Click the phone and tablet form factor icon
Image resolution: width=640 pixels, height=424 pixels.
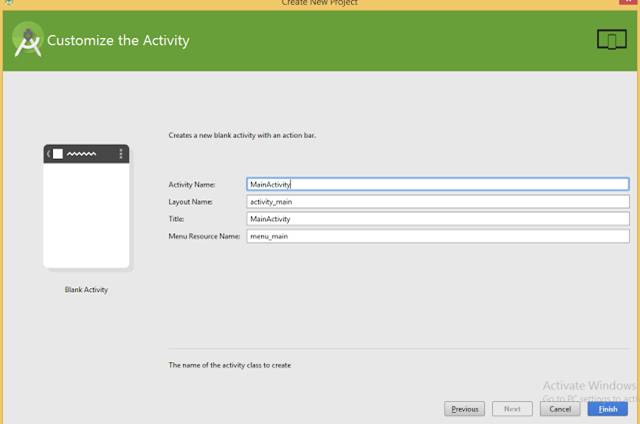(x=611, y=40)
